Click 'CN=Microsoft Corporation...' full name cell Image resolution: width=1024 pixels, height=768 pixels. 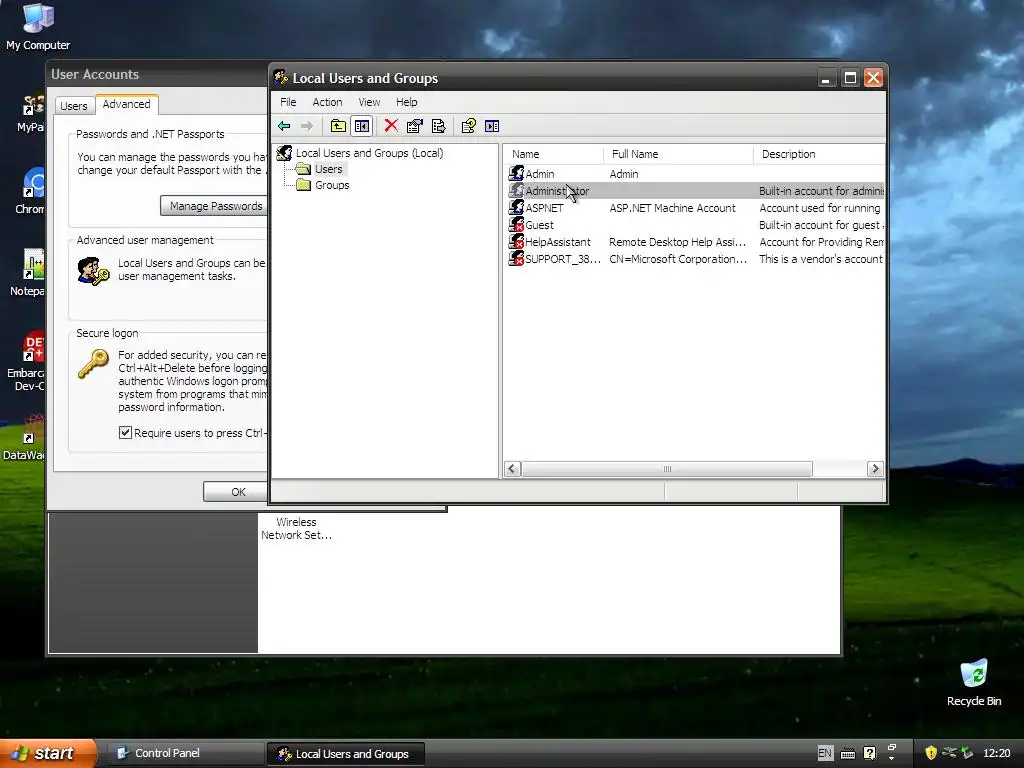[x=678, y=259]
